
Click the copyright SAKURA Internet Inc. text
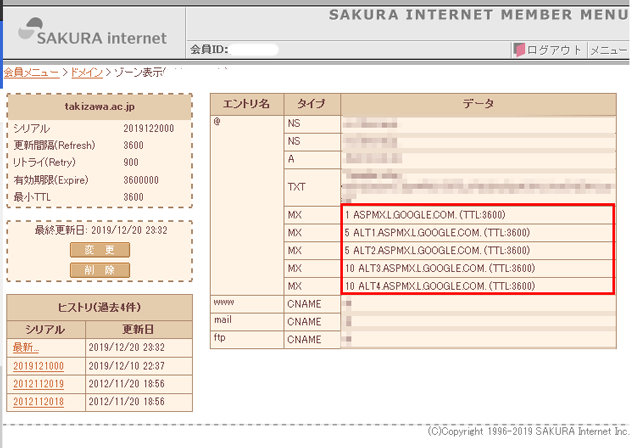click(x=528, y=431)
